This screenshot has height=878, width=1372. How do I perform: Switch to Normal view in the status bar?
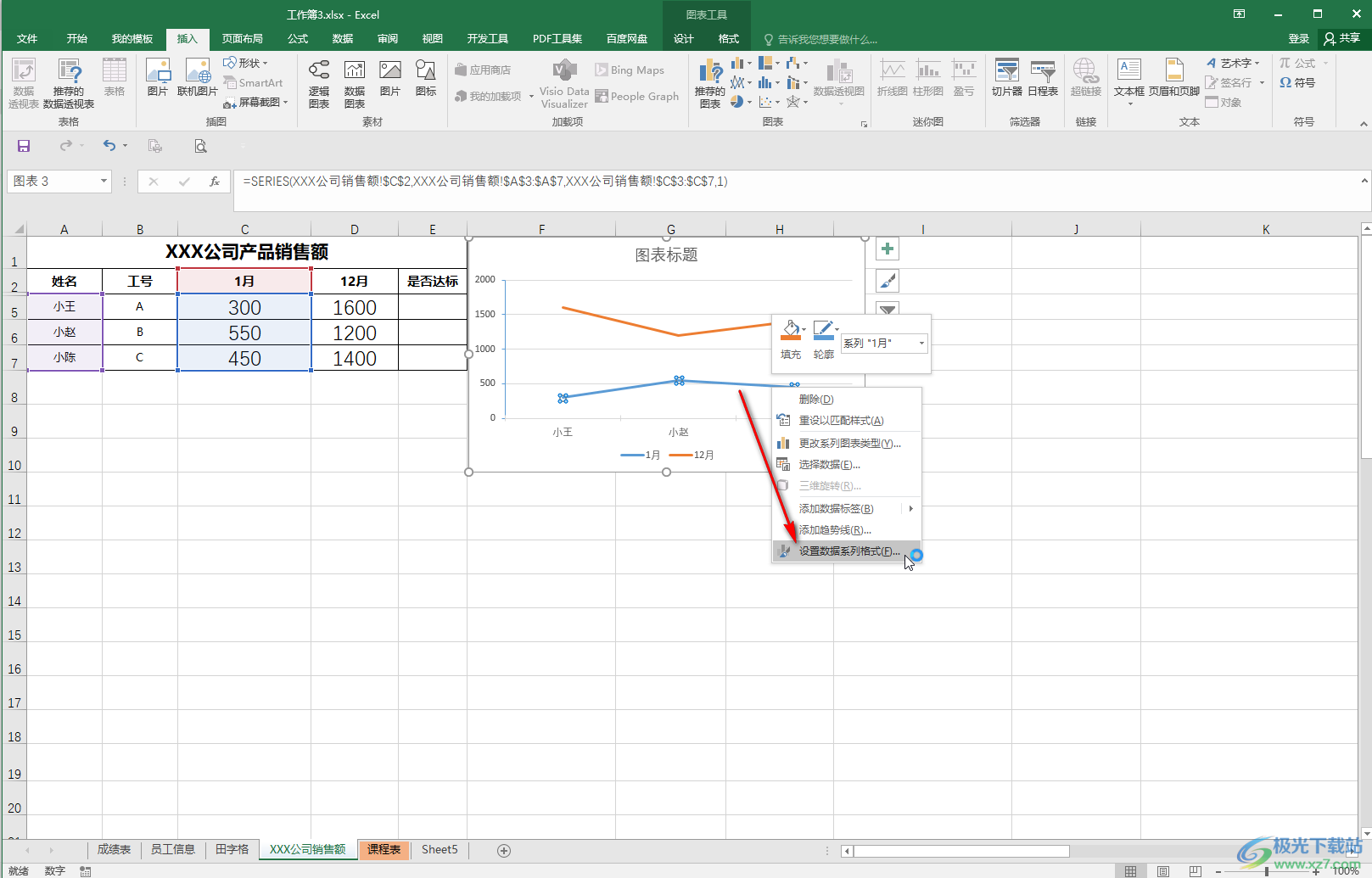pos(1131,871)
